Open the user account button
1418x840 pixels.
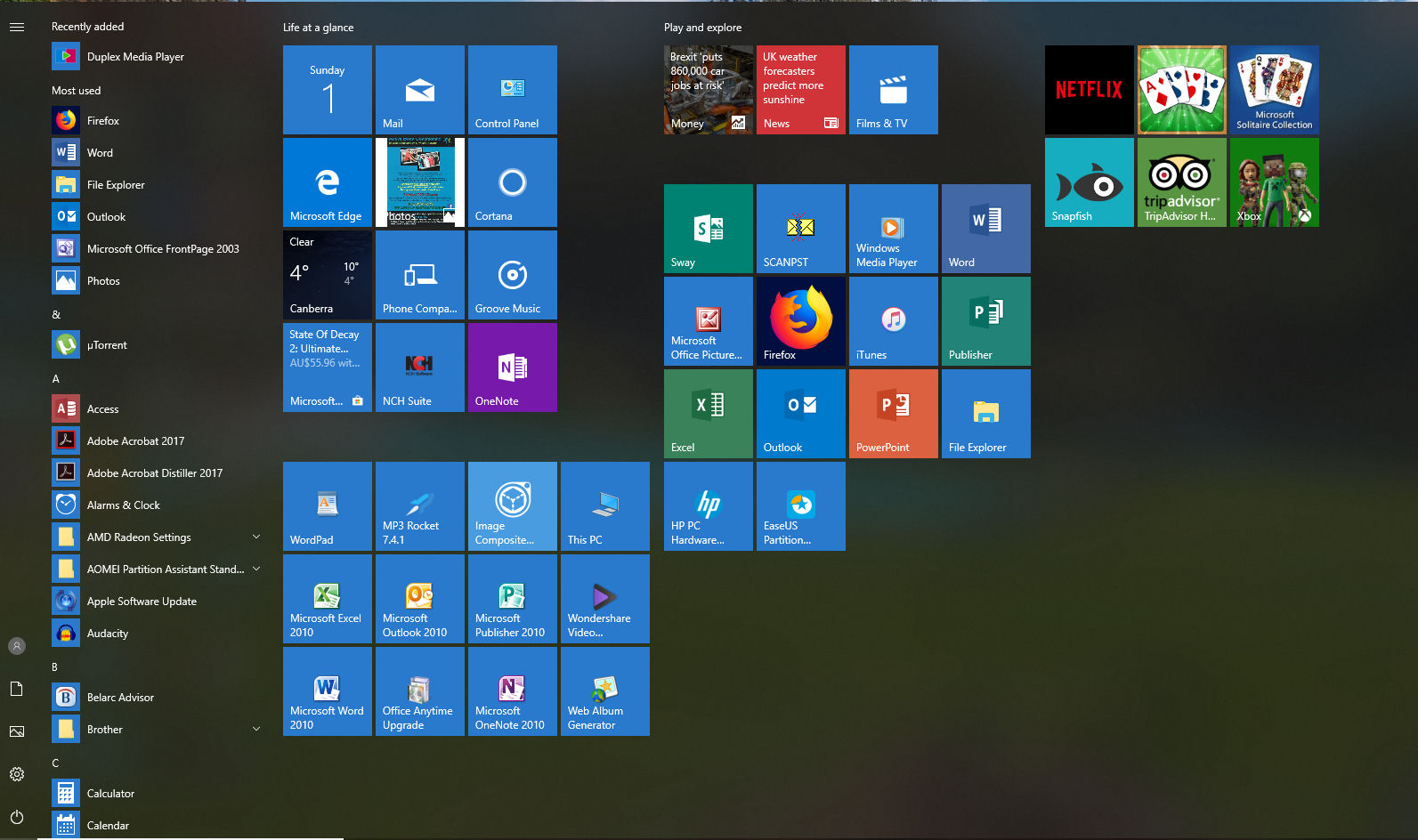17,646
